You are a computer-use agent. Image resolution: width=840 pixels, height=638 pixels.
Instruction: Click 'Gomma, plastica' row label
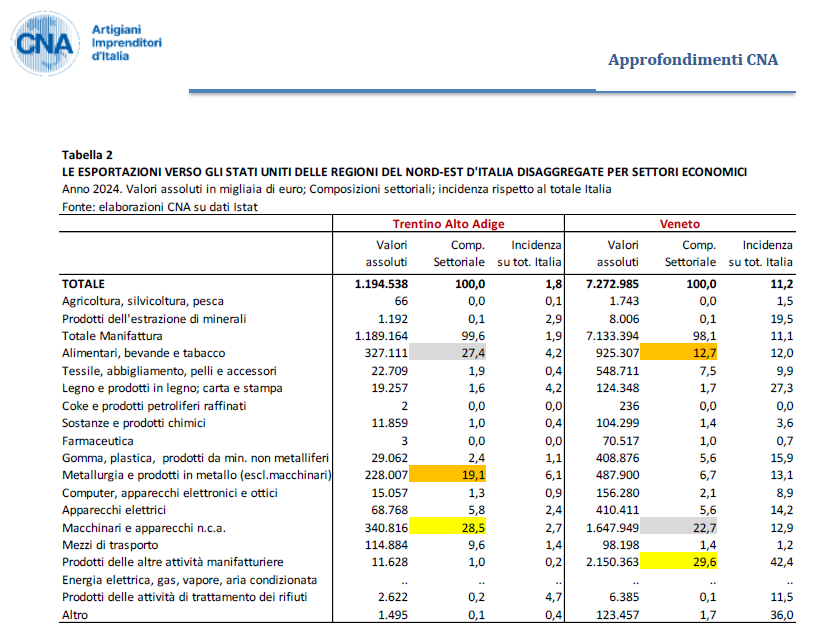(x=195, y=458)
